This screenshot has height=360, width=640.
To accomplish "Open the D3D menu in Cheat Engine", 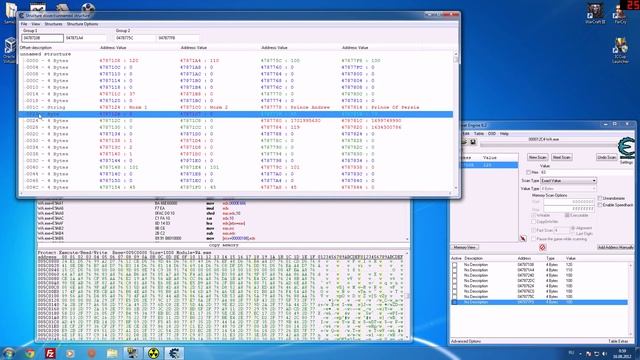I will [492, 133].
